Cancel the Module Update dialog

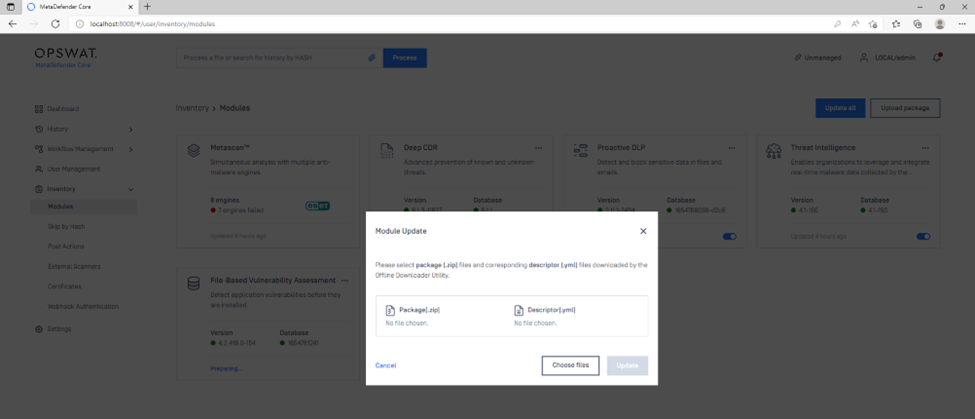[386, 366]
